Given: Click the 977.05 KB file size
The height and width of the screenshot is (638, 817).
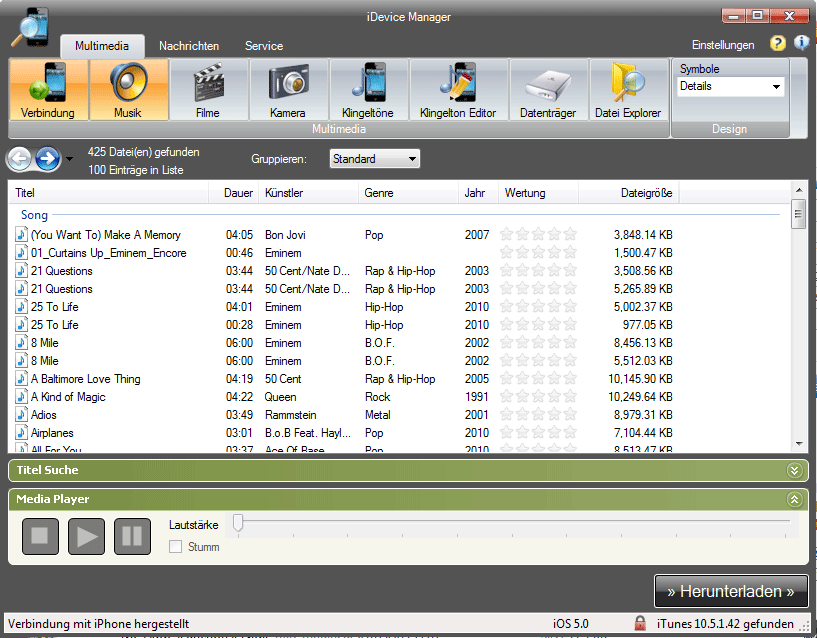Looking at the screenshot, I should coord(648,325).
